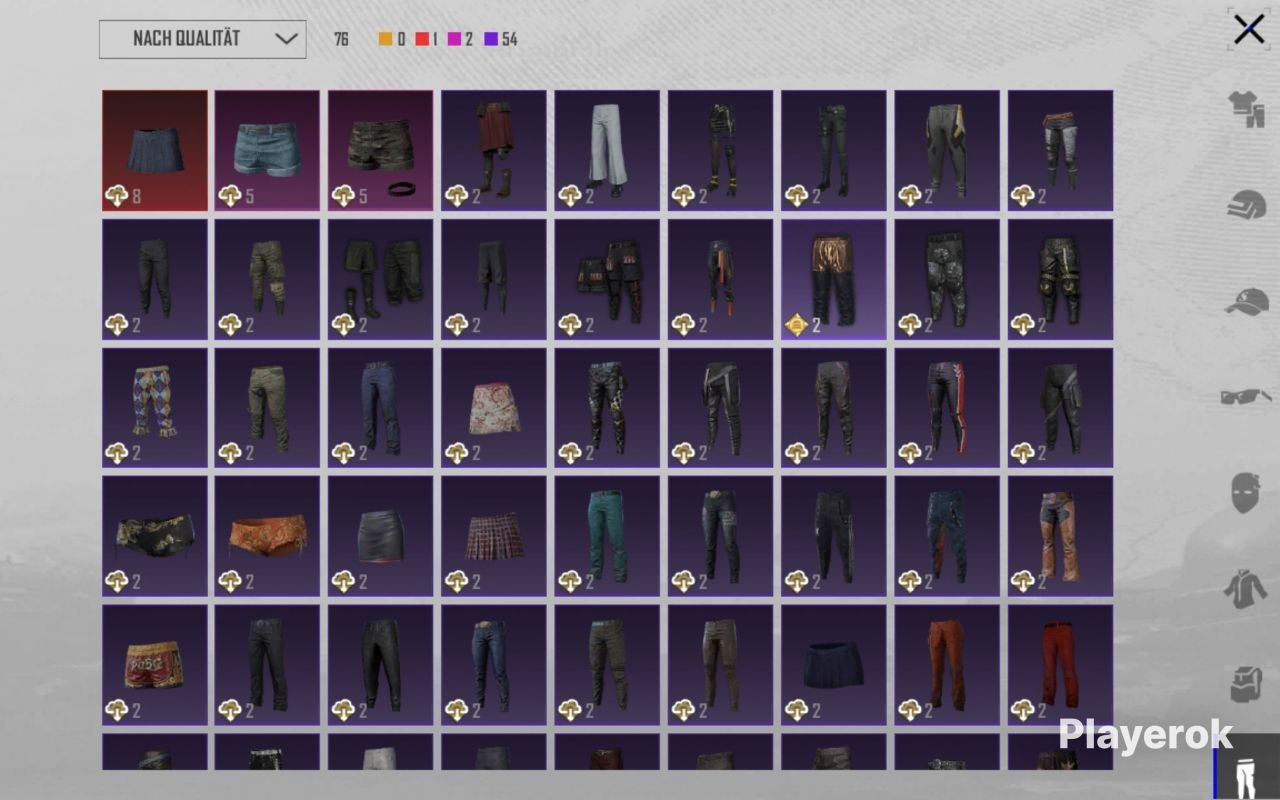Image resolution: width=1280 pixels, height=800 pixels.
Task: Pick the brown leather chaps pants
Action: pyautogui.click(x=1060, y=537)
